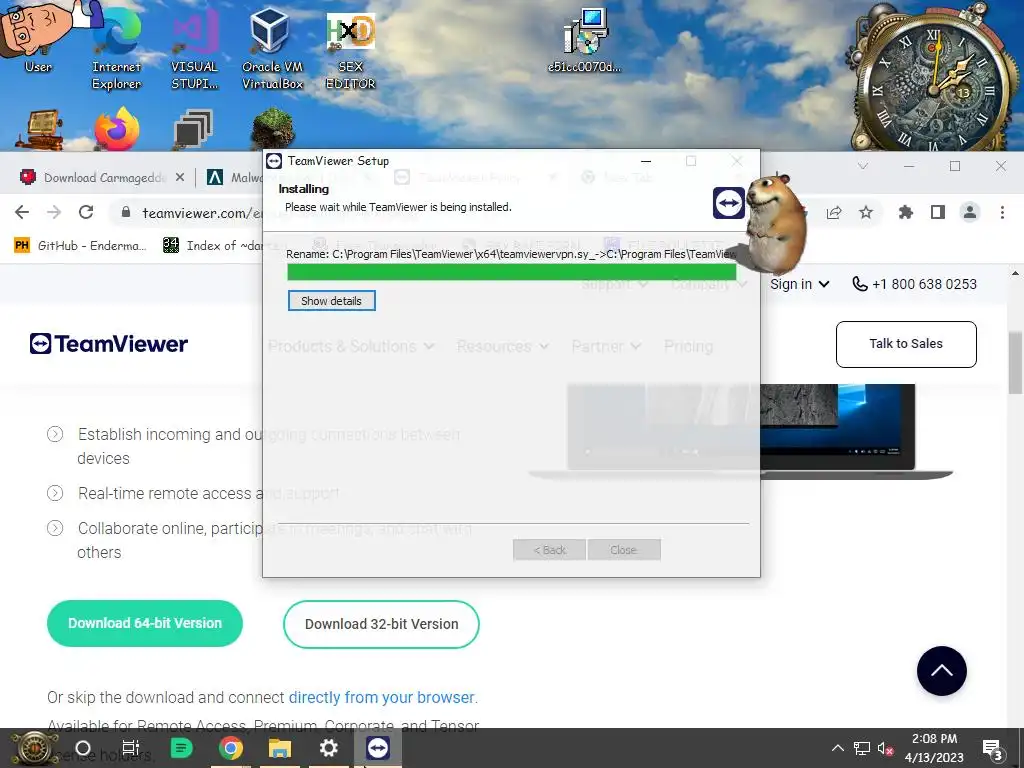Expand hidden system tray icons
Screen dimensions: 1024x768
click(837, 748)
